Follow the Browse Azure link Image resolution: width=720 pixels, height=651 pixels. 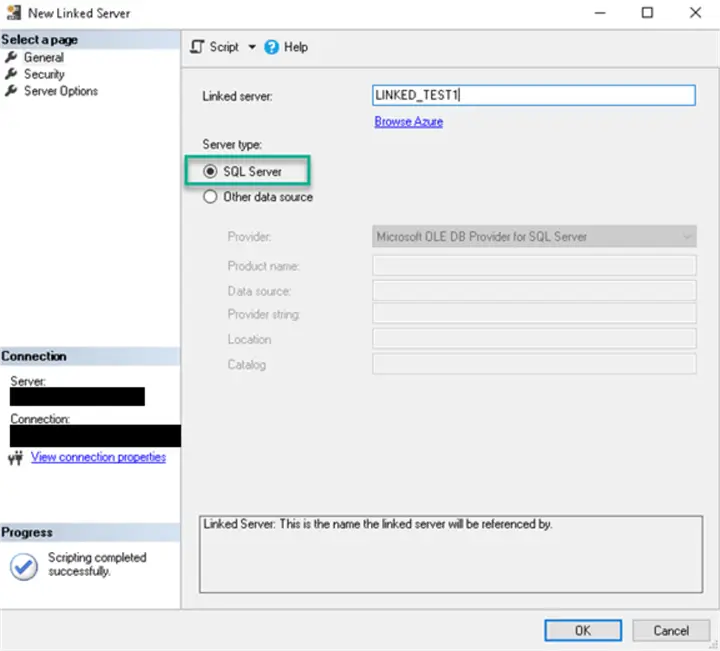click(408, 121)
